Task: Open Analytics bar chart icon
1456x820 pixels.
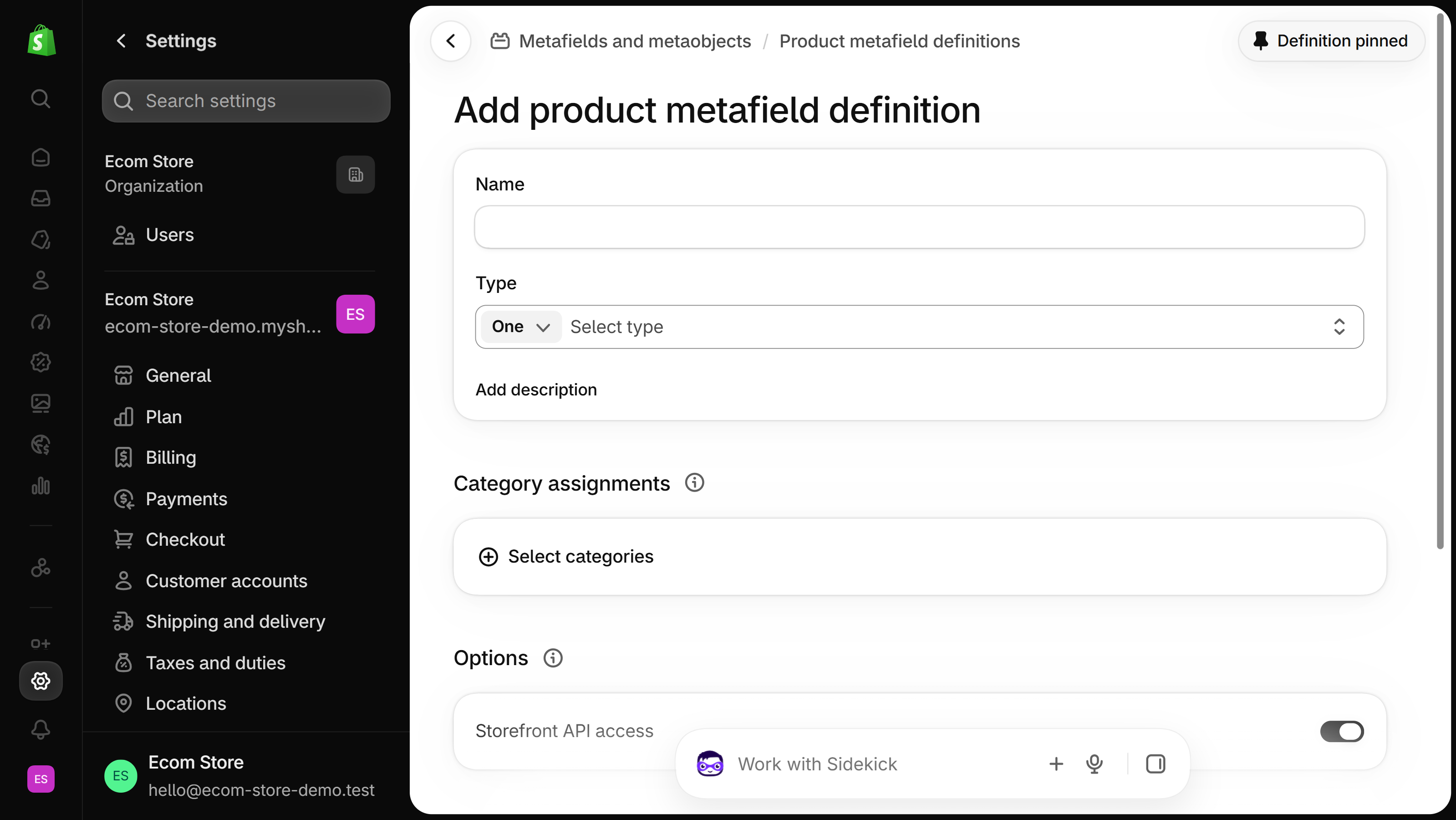Action: pyautogui.click(x=41, y=485)
